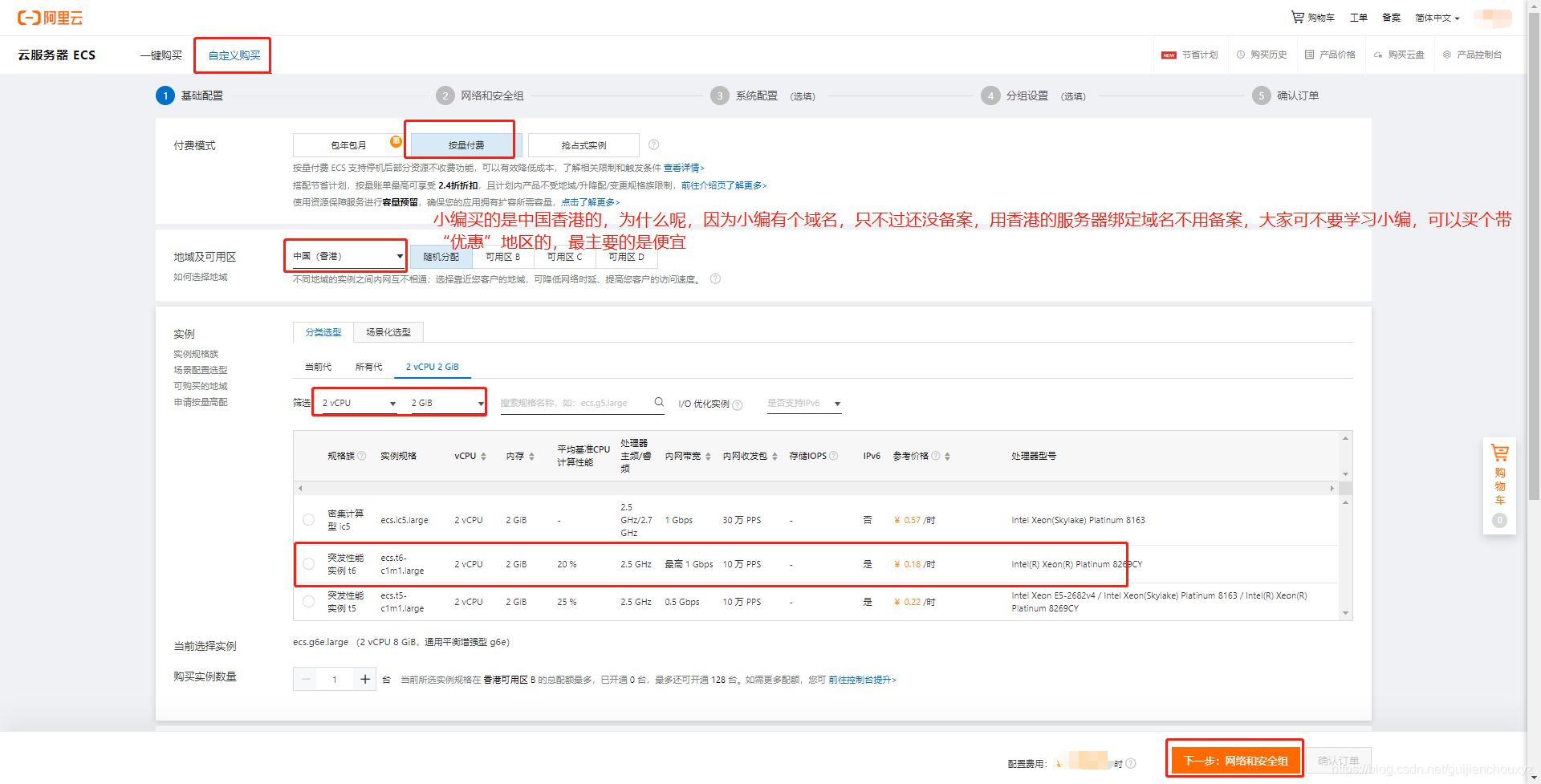Click help icon beside 规格族 column header
1541x784 pixels.
[x=362, y=456]
